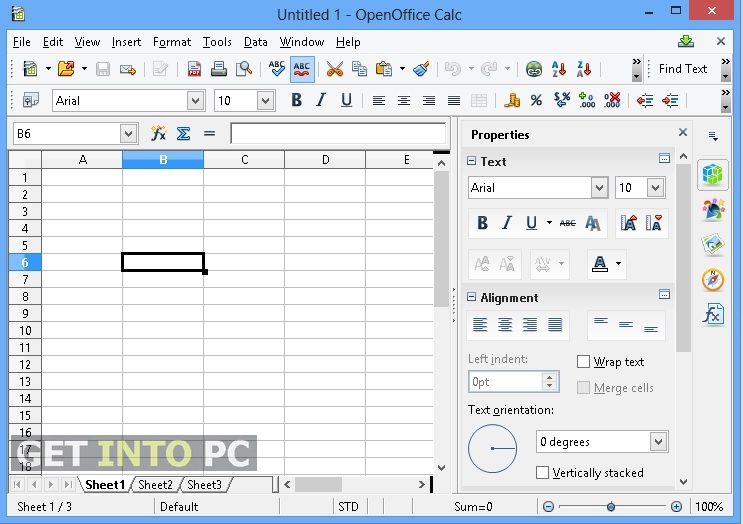
Task: Click Decrease Indent icon in toolbar
Action: [x=645, y=100]
